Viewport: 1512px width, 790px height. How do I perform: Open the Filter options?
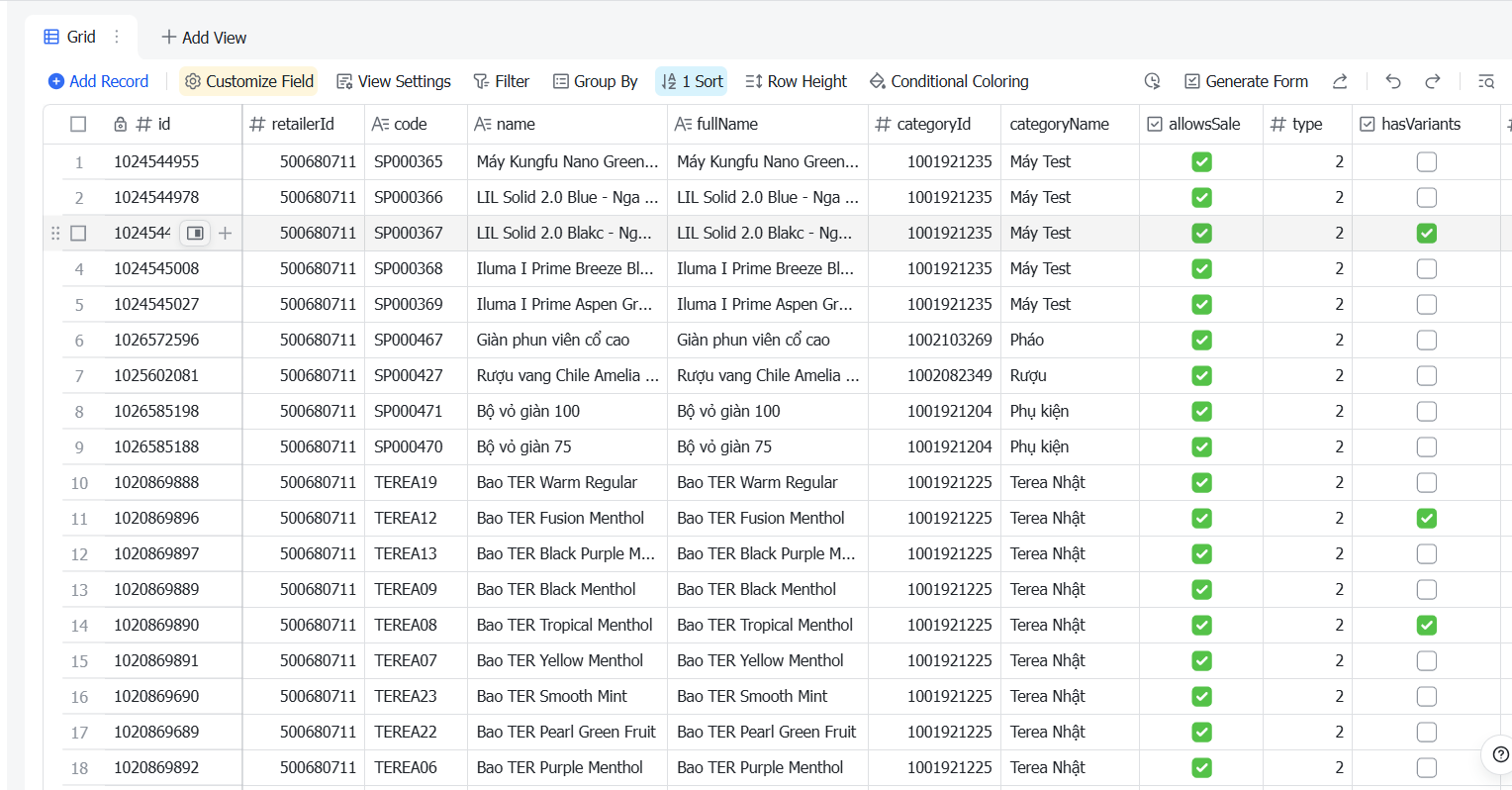tap(501, 81)
